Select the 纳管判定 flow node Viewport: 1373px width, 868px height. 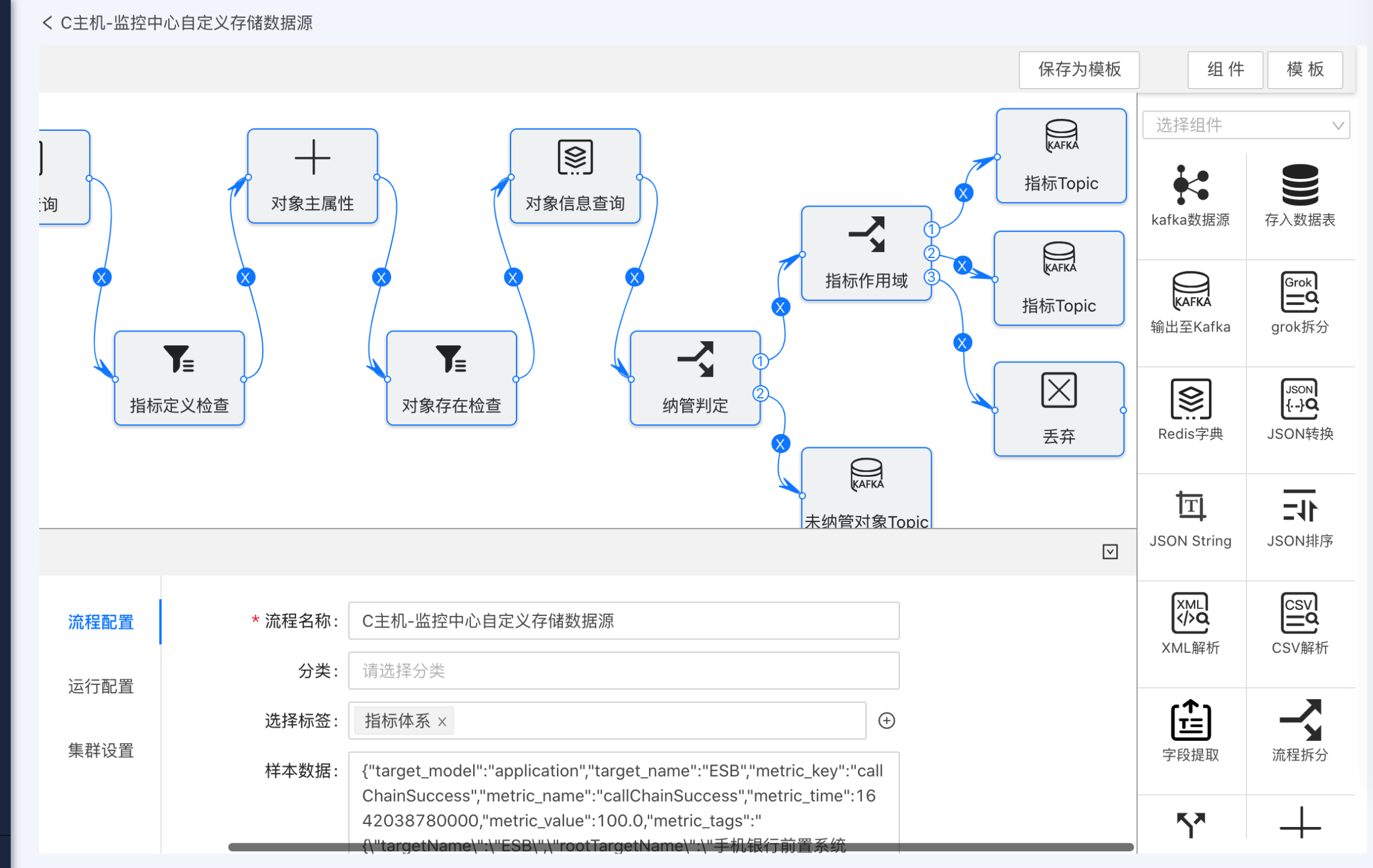[695, 377]
